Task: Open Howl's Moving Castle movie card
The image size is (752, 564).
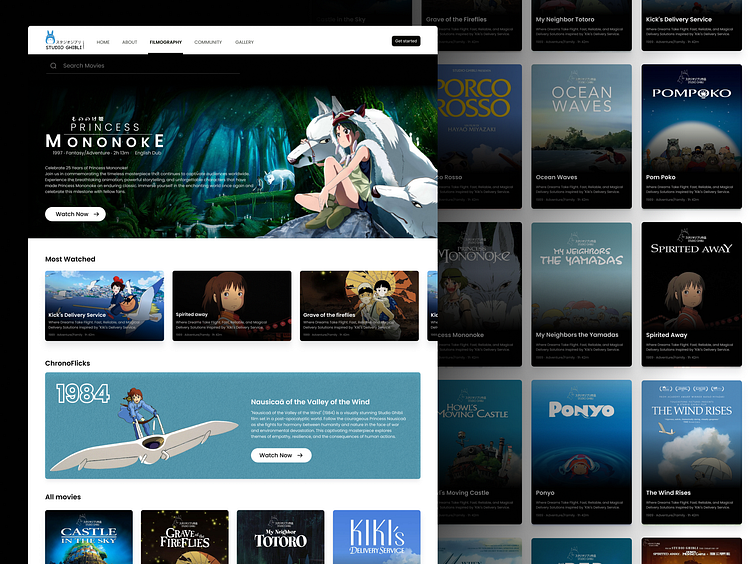Action: click(x=480, y=452)
